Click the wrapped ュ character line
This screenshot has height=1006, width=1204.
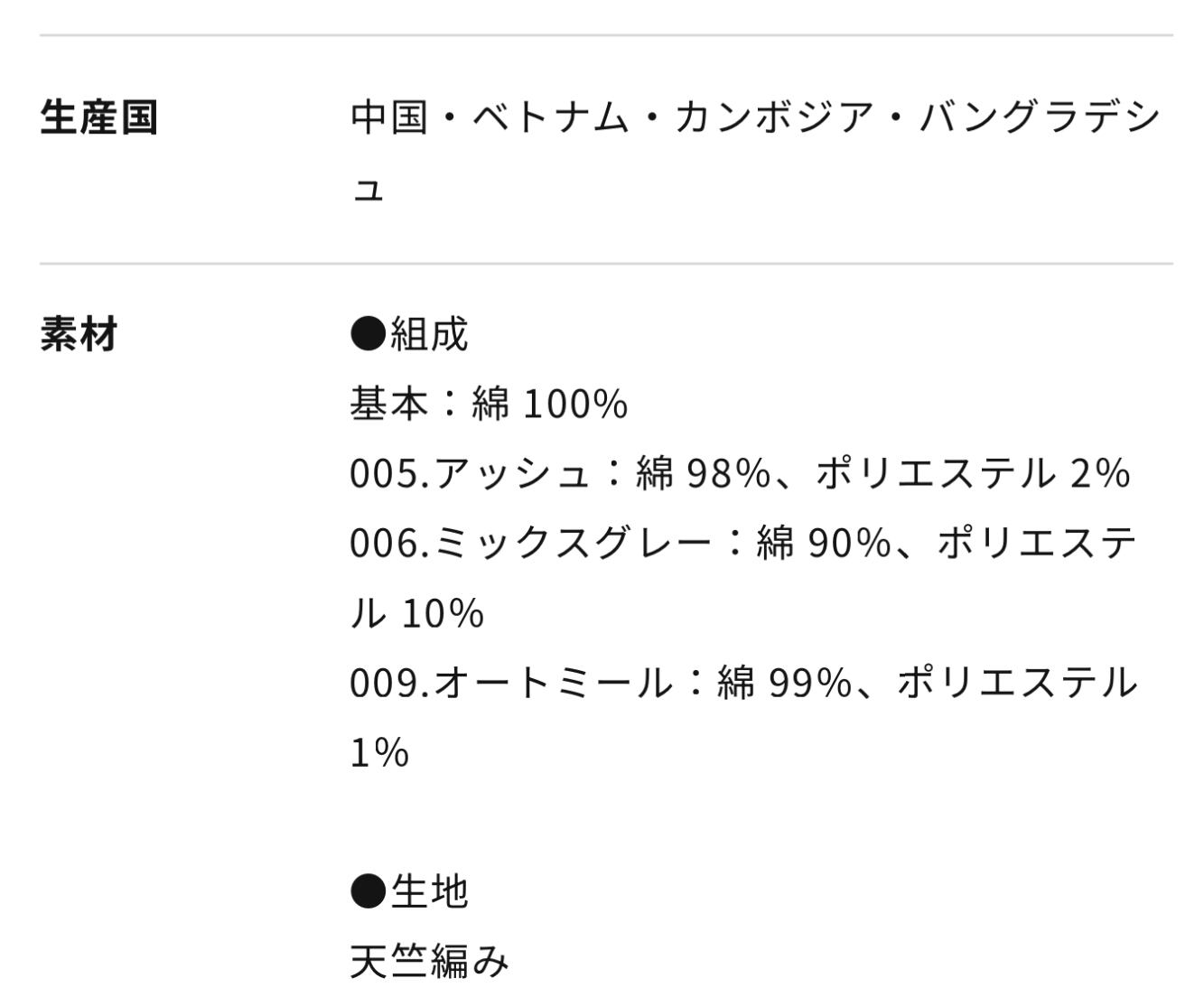[368, 189]
